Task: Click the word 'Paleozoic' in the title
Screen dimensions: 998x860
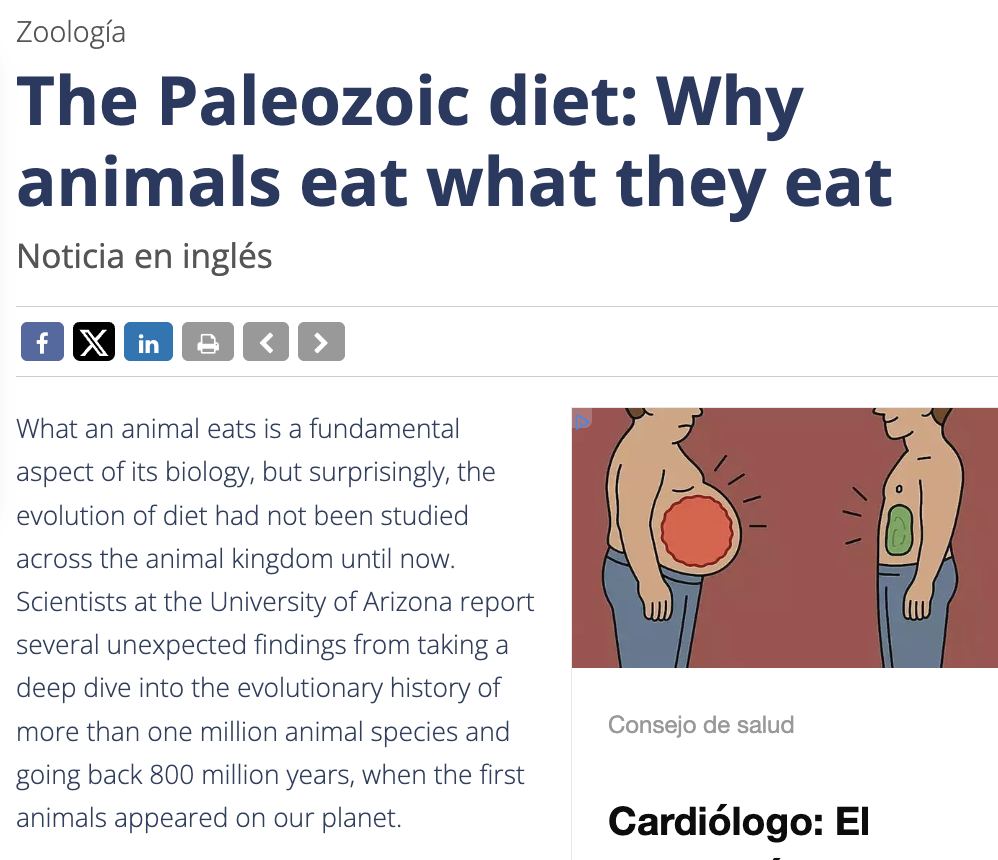Action: pyautogui.click(x=313, y=101)
